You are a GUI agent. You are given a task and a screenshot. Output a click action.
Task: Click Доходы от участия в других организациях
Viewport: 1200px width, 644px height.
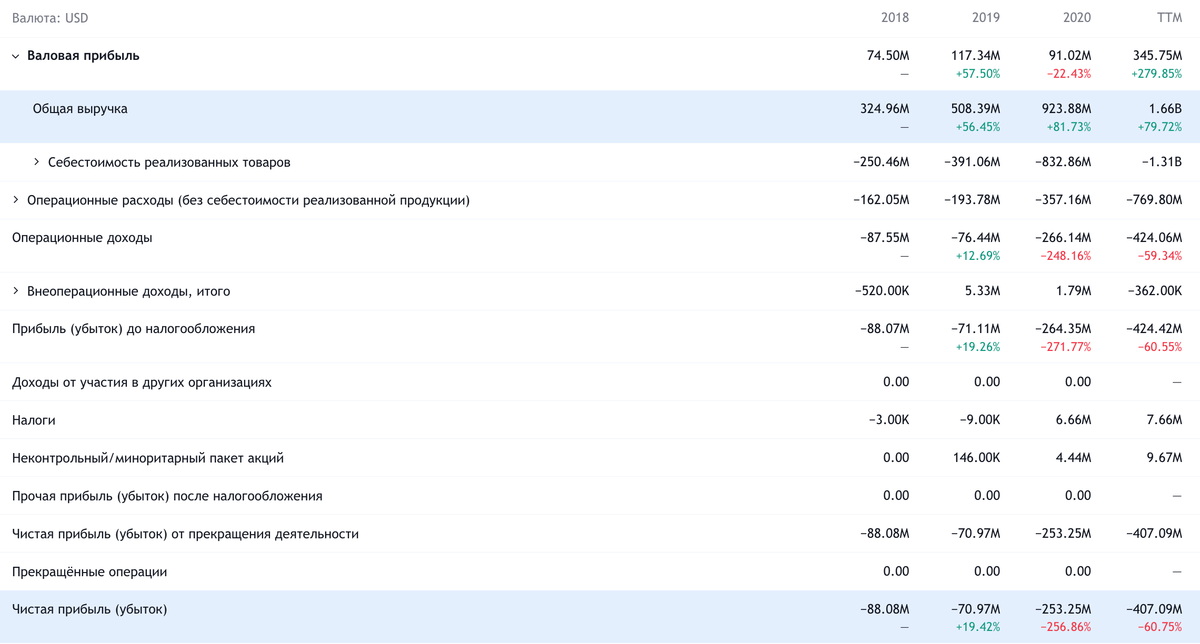pos(141,382)
